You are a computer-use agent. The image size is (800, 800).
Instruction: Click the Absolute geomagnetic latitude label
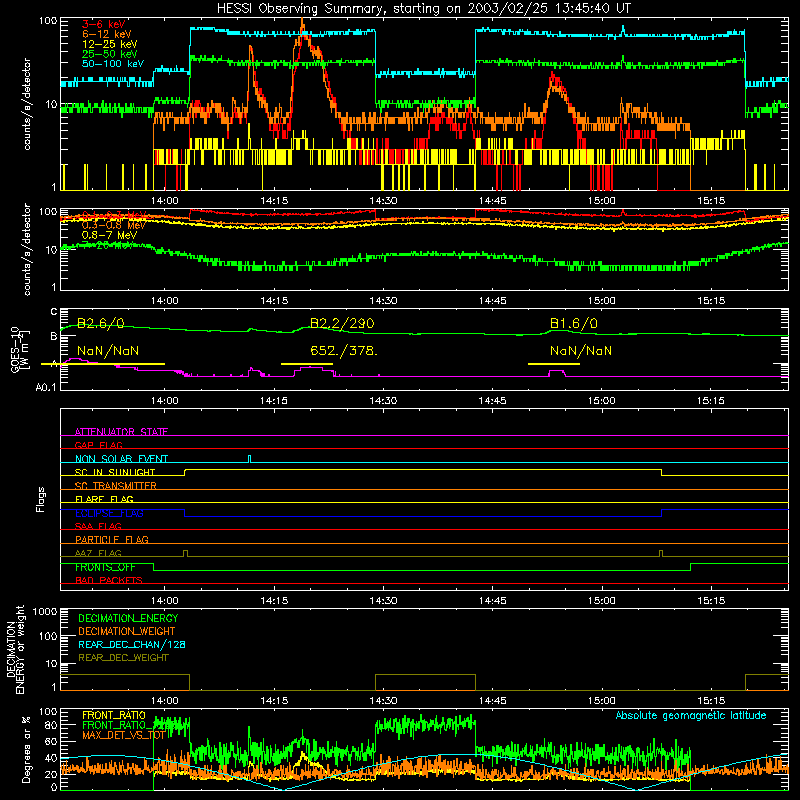click(691, 716)
